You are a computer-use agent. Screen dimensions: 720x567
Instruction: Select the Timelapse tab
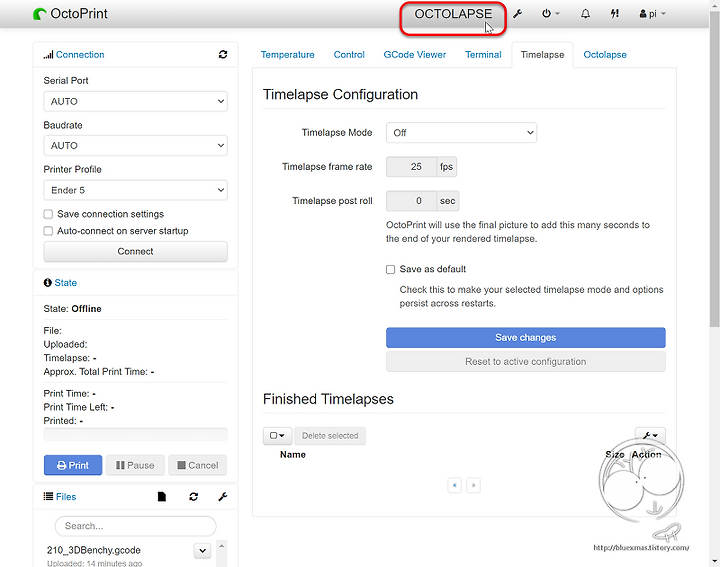[542, 55]
